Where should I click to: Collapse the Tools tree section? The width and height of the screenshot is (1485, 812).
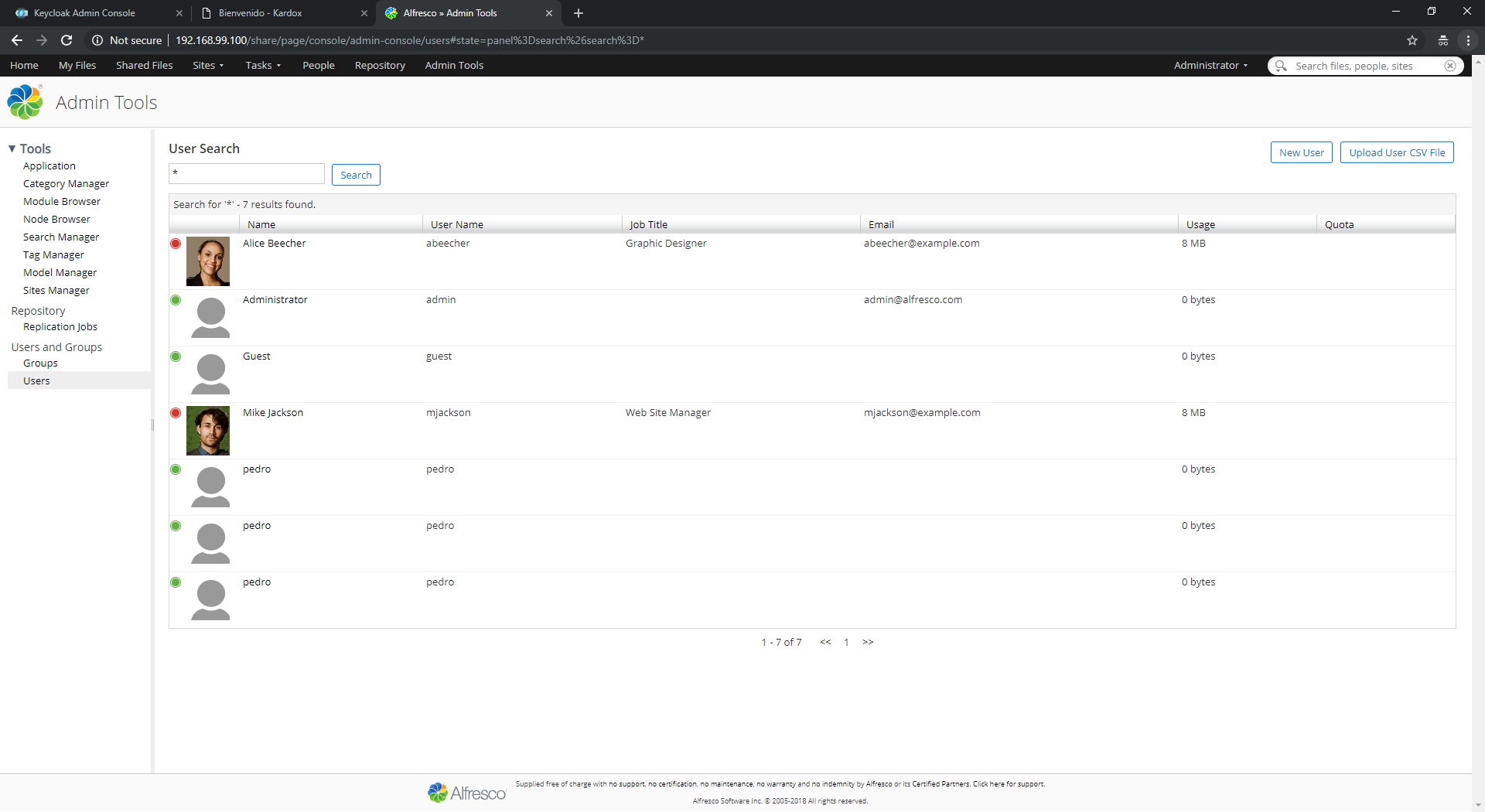coord(12,148)
